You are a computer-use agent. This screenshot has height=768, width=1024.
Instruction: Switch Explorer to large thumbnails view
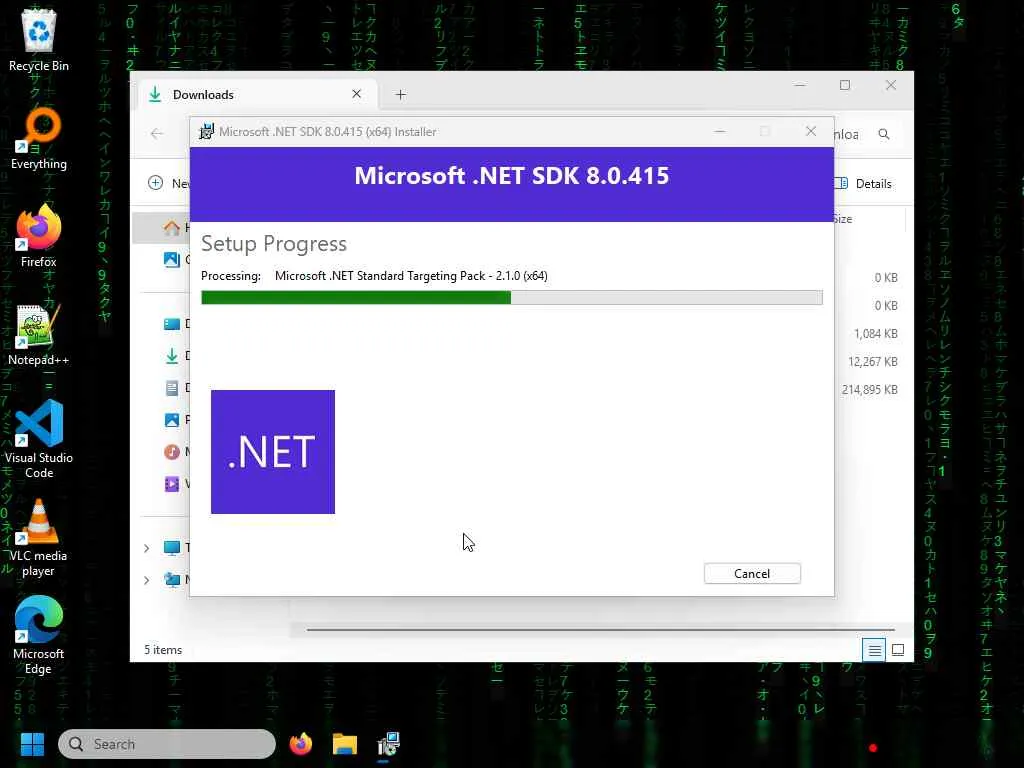coord(898,650)
